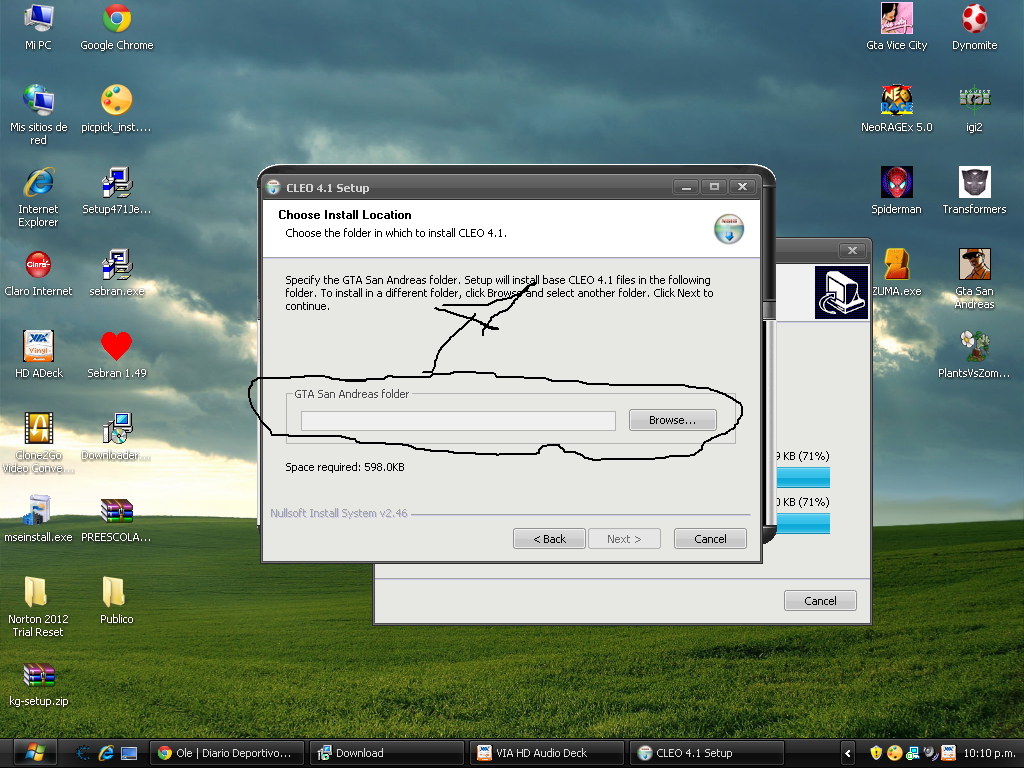1024x768 pixels.
Task: Select the sebran.exe desktop icon
Action: pos(117,272)
